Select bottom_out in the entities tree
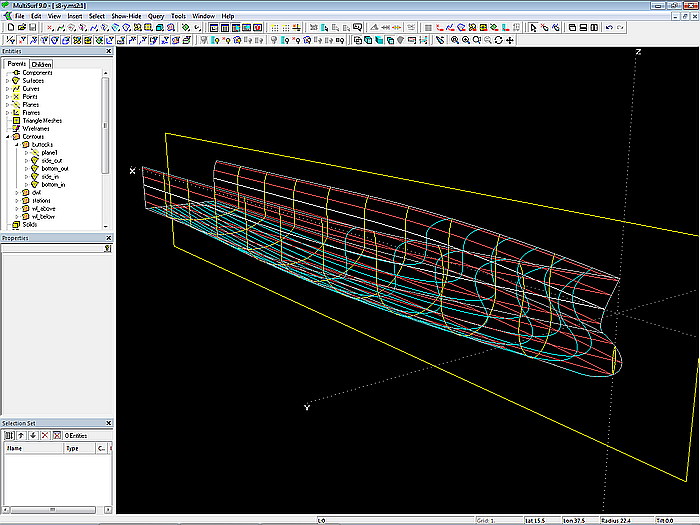The width and height of the screenshot is (700, 525). pos(55,169)
